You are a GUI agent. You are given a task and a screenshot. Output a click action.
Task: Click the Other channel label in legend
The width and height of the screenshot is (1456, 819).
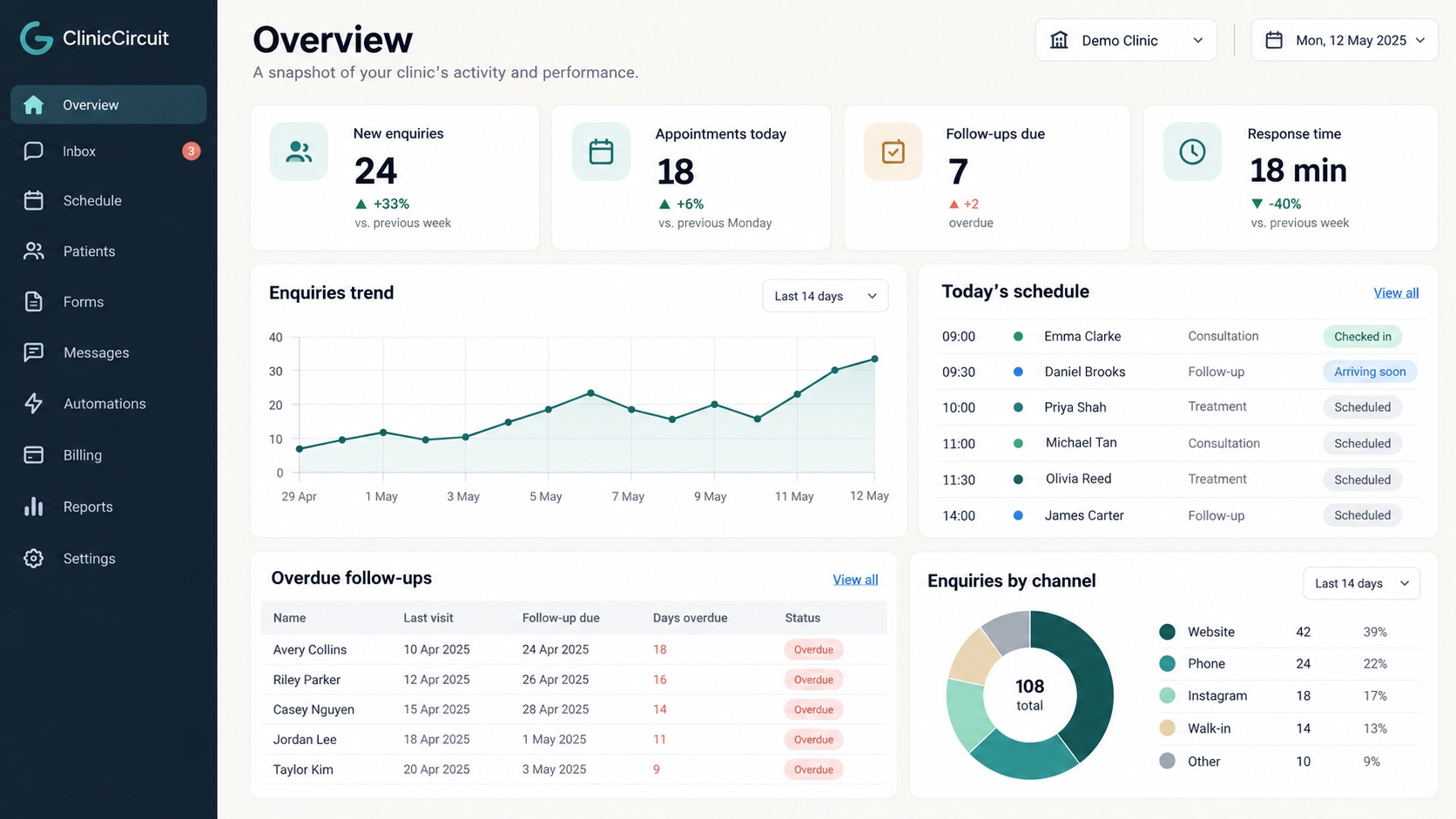coord(1203,762)
